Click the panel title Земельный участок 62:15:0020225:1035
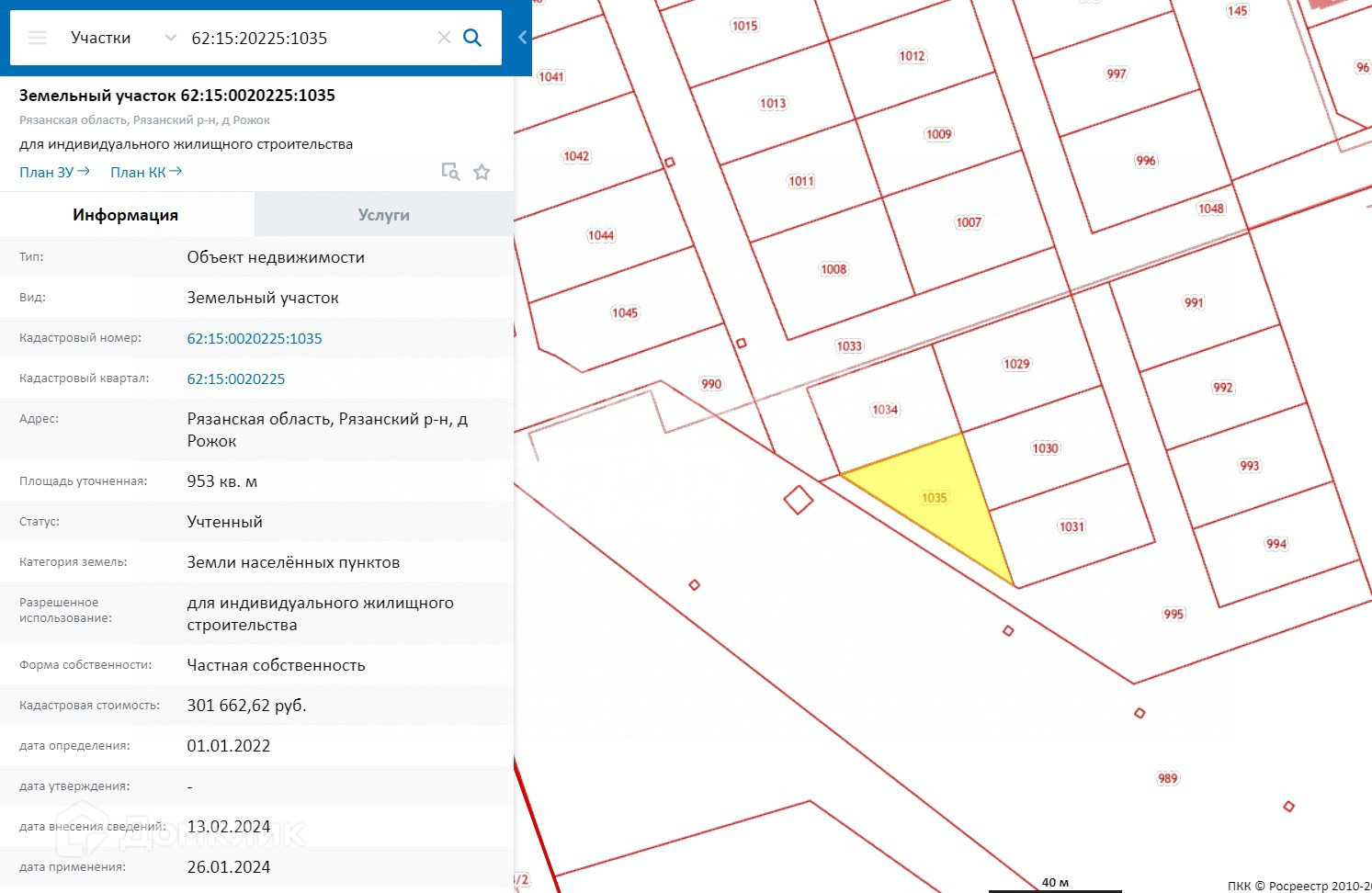This screenshot has width=1372, height=893. coord(177,96)
